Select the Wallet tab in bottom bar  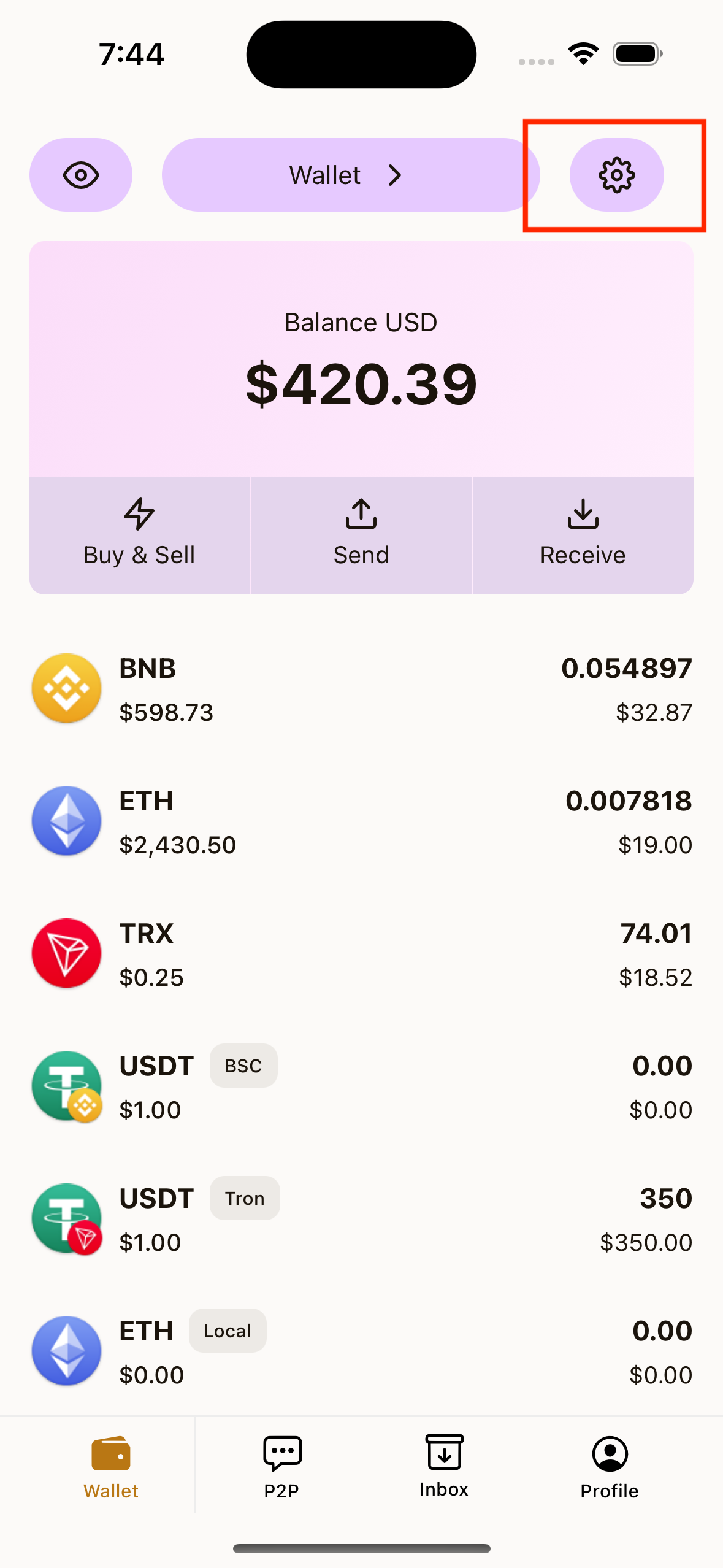click(x=111, y=1466)
